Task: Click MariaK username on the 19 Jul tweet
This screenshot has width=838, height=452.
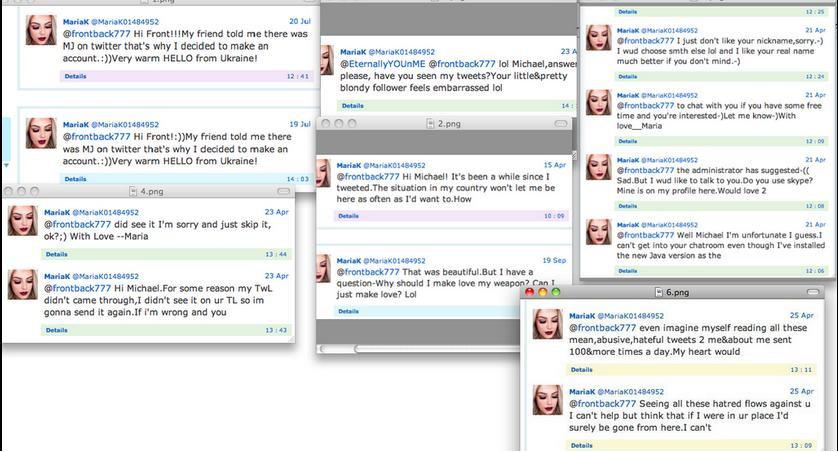Action: [75, 124]
